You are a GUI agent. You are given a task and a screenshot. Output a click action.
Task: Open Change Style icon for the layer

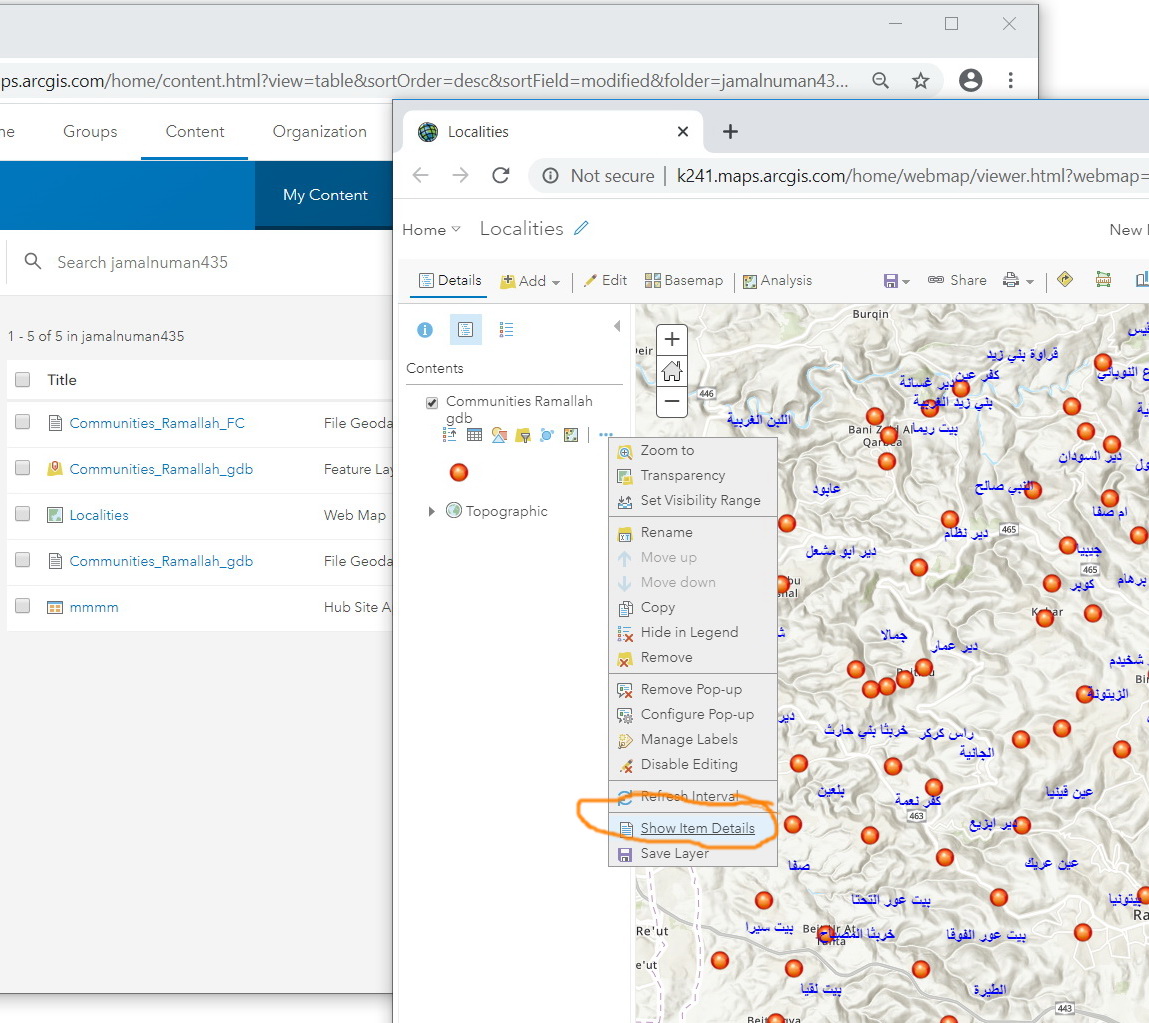click(x=498, y=435)
